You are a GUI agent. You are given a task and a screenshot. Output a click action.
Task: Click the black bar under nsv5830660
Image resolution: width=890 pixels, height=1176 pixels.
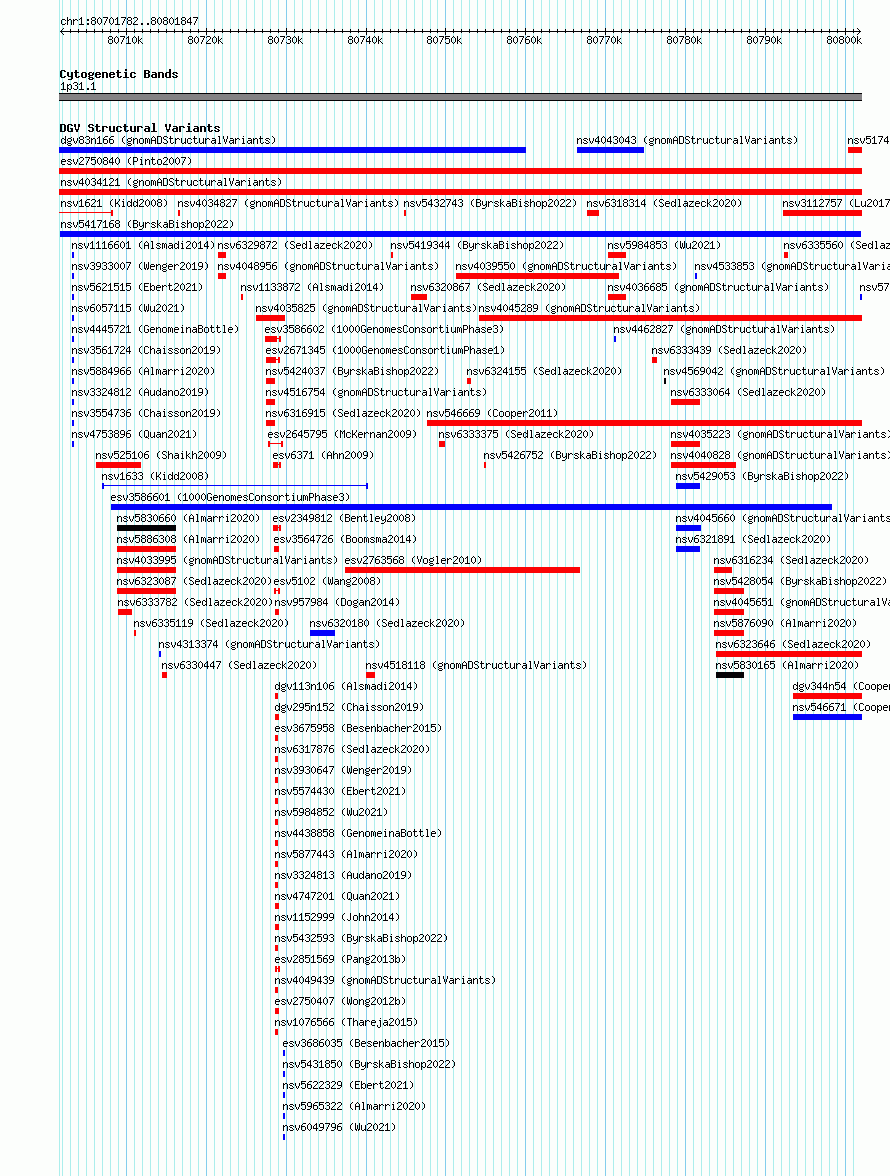coord(146,528)
